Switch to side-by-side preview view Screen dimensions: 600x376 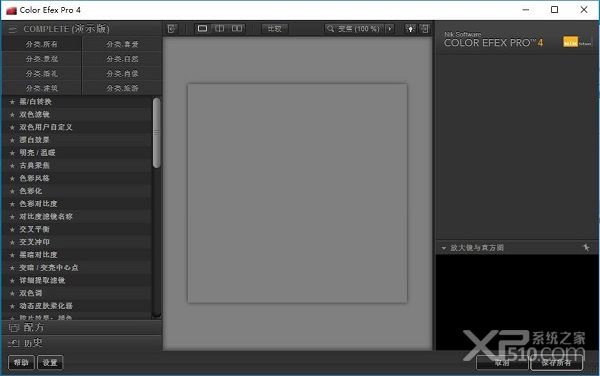pos(237,29)
